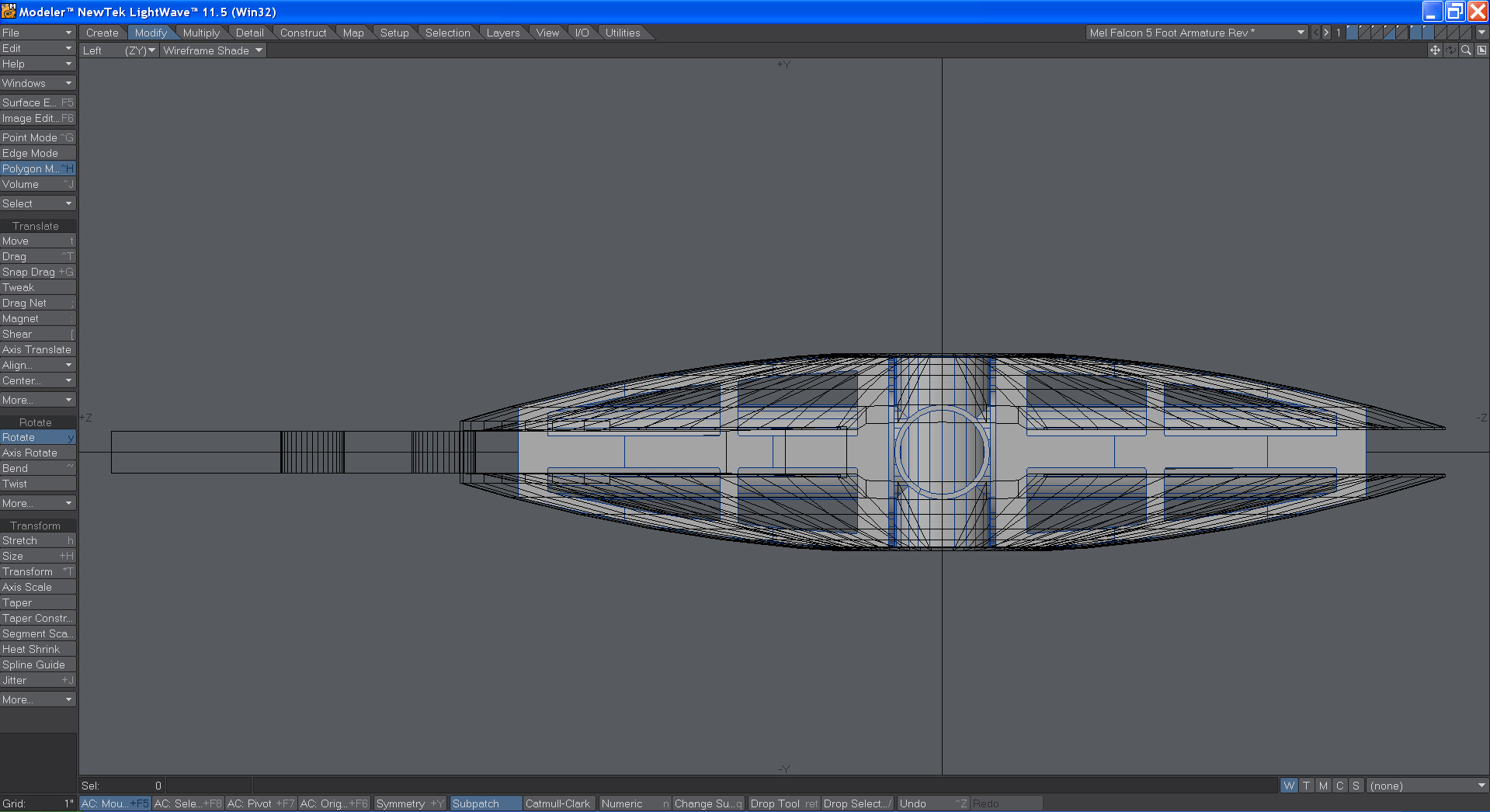1490x812 pixels.
Task: Toggle Color map mode C button
Action: (x=1339, y=786)
